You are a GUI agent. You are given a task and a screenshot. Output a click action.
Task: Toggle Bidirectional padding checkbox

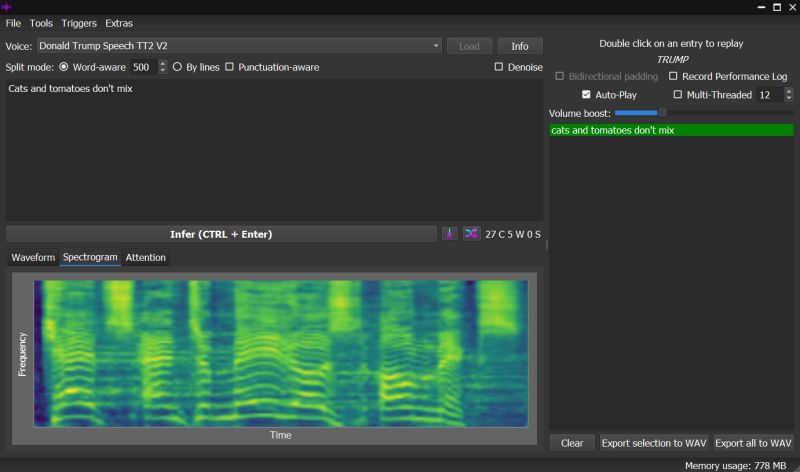pyautogui.click(x=560, y=76)
